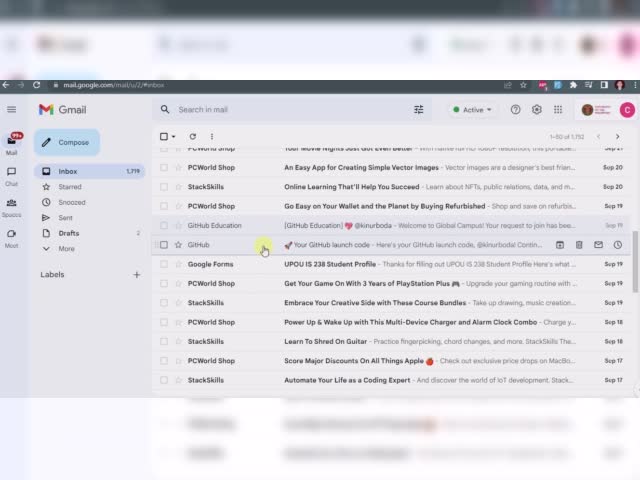Check the Vector Images email checkbox

[164, 167]
